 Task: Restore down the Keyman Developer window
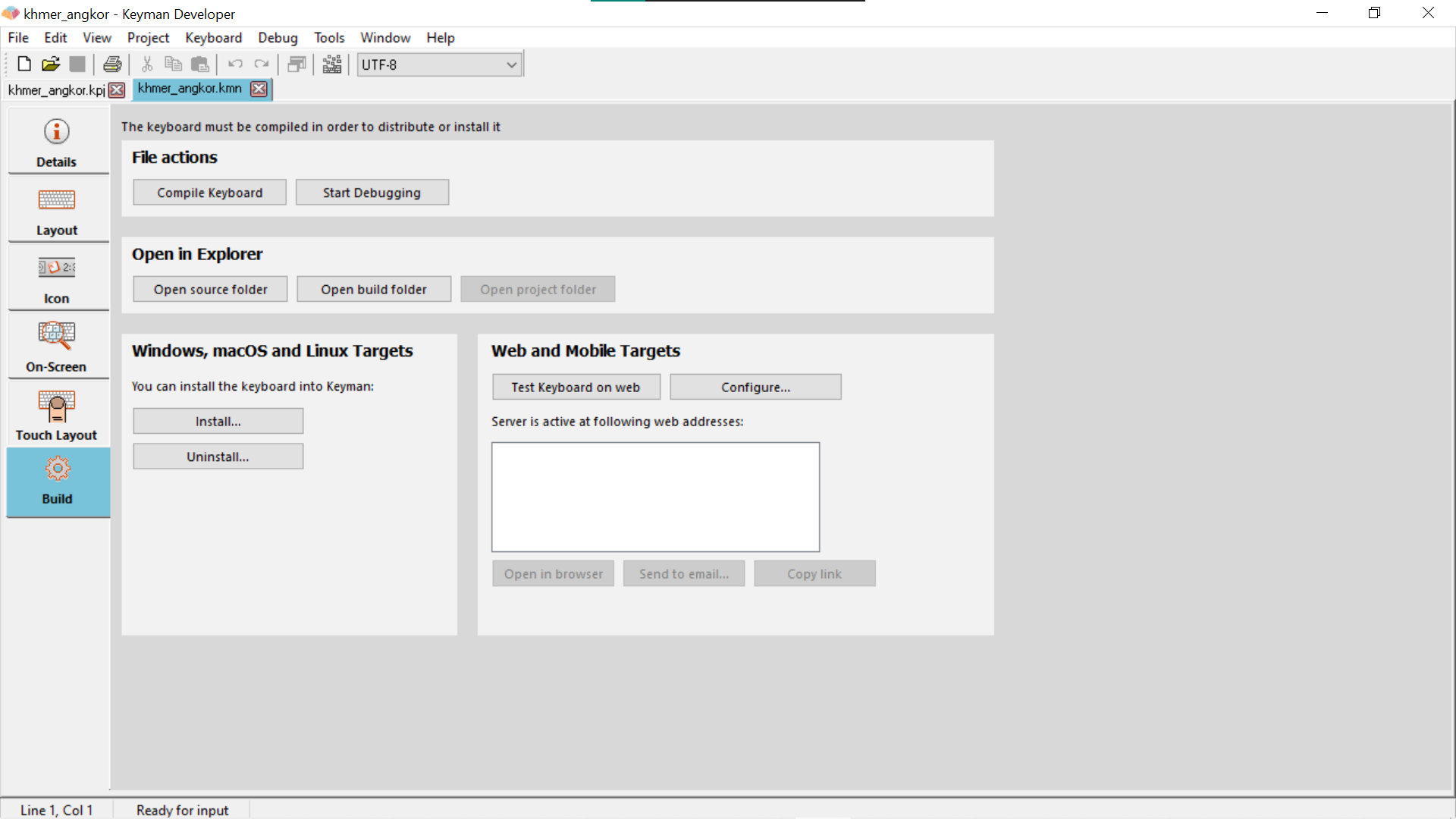coord(1374,13)
